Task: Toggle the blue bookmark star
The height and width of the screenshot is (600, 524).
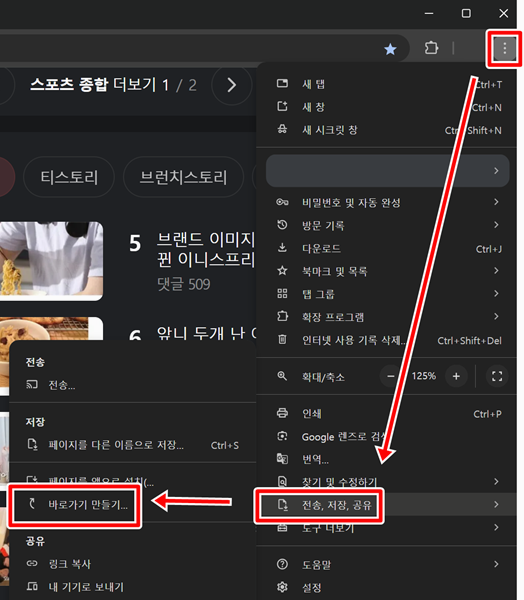Action: (x=390, y=49)
